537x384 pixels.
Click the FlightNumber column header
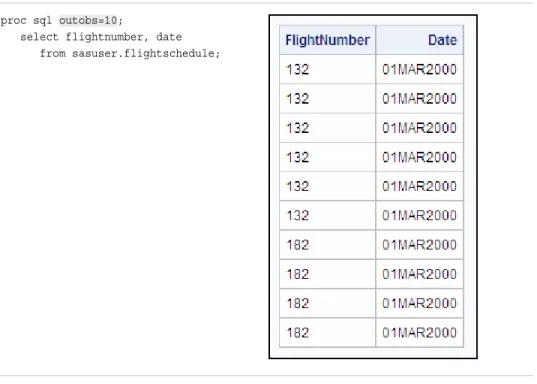point(327,40)
